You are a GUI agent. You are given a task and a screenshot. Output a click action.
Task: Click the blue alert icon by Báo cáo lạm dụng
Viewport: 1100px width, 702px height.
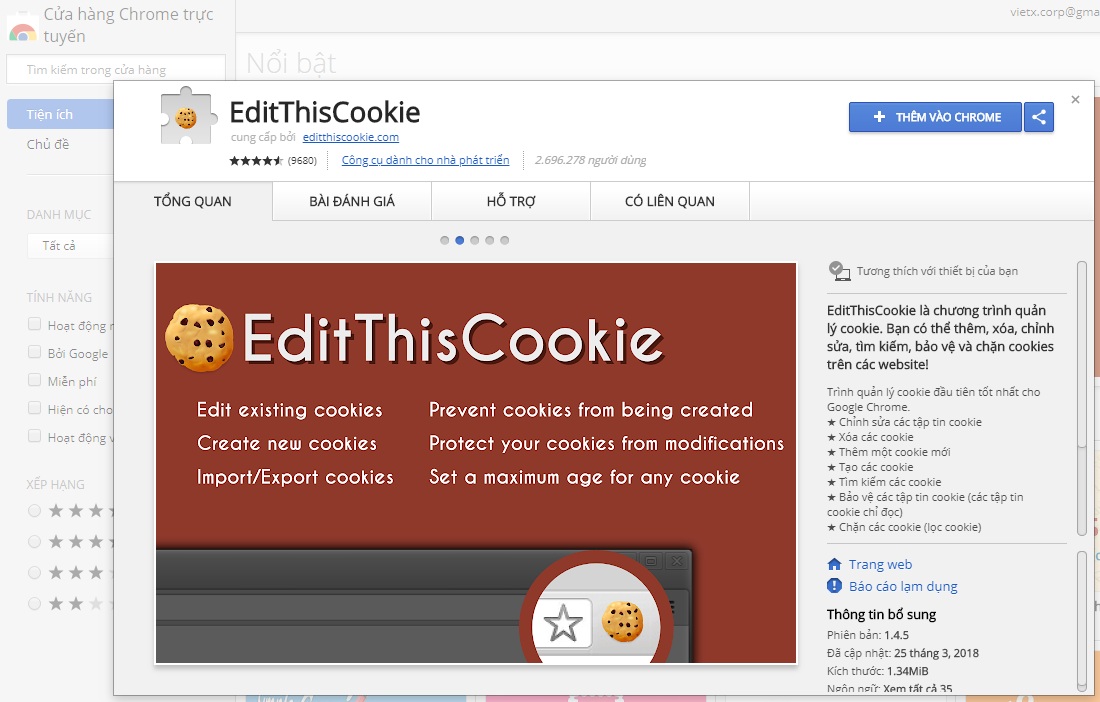(834, 586)
